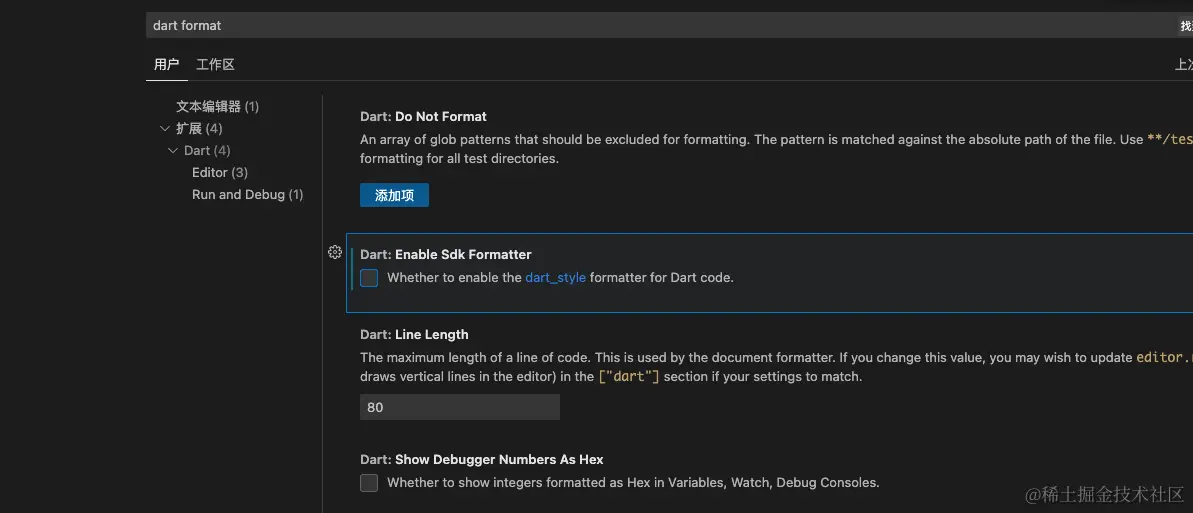Select the 扩展 (4) category label
The height and width of the screenshot is (513, 1193).
pos(199,129)
